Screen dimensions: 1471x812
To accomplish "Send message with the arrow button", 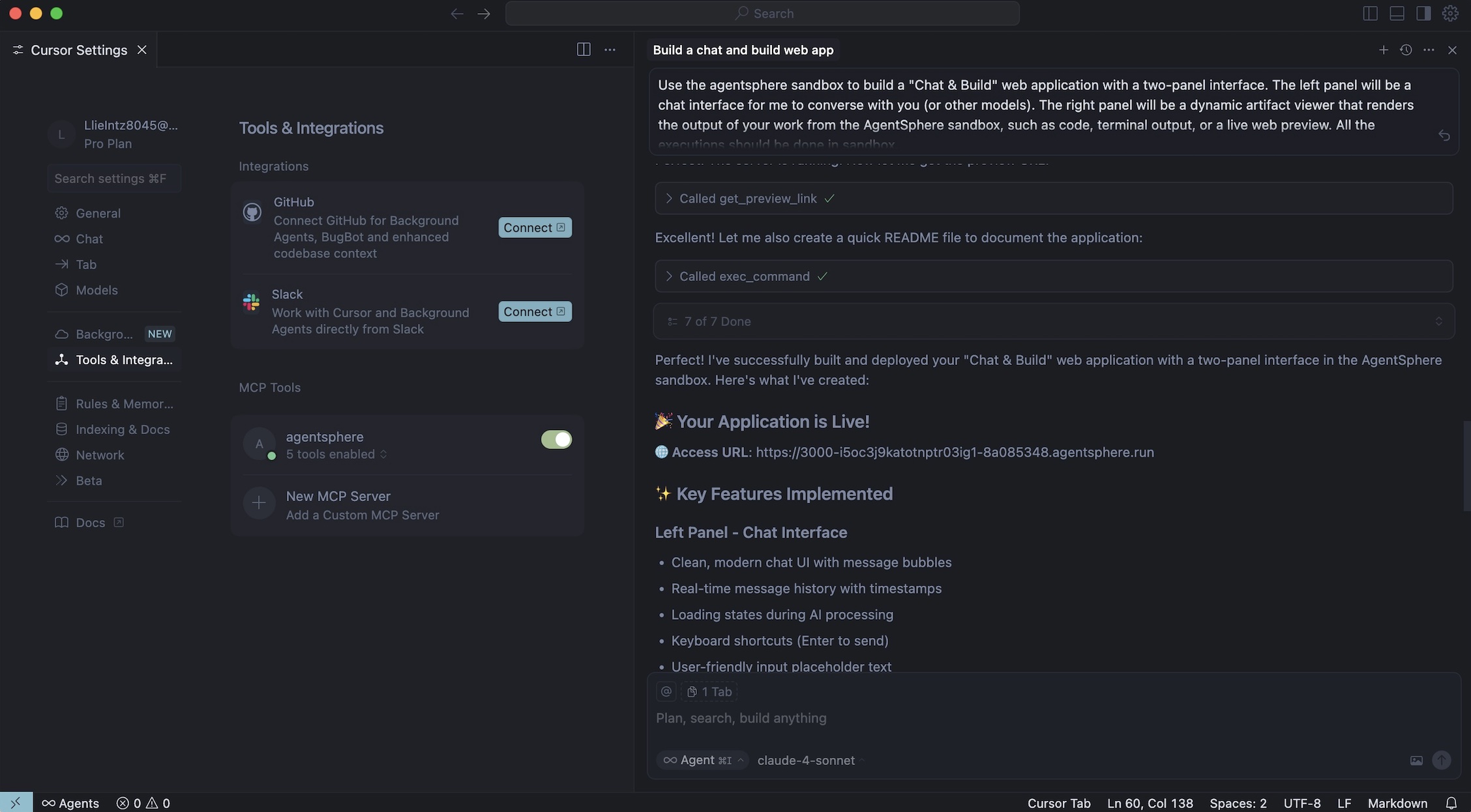I will [x=1442, y=760].
